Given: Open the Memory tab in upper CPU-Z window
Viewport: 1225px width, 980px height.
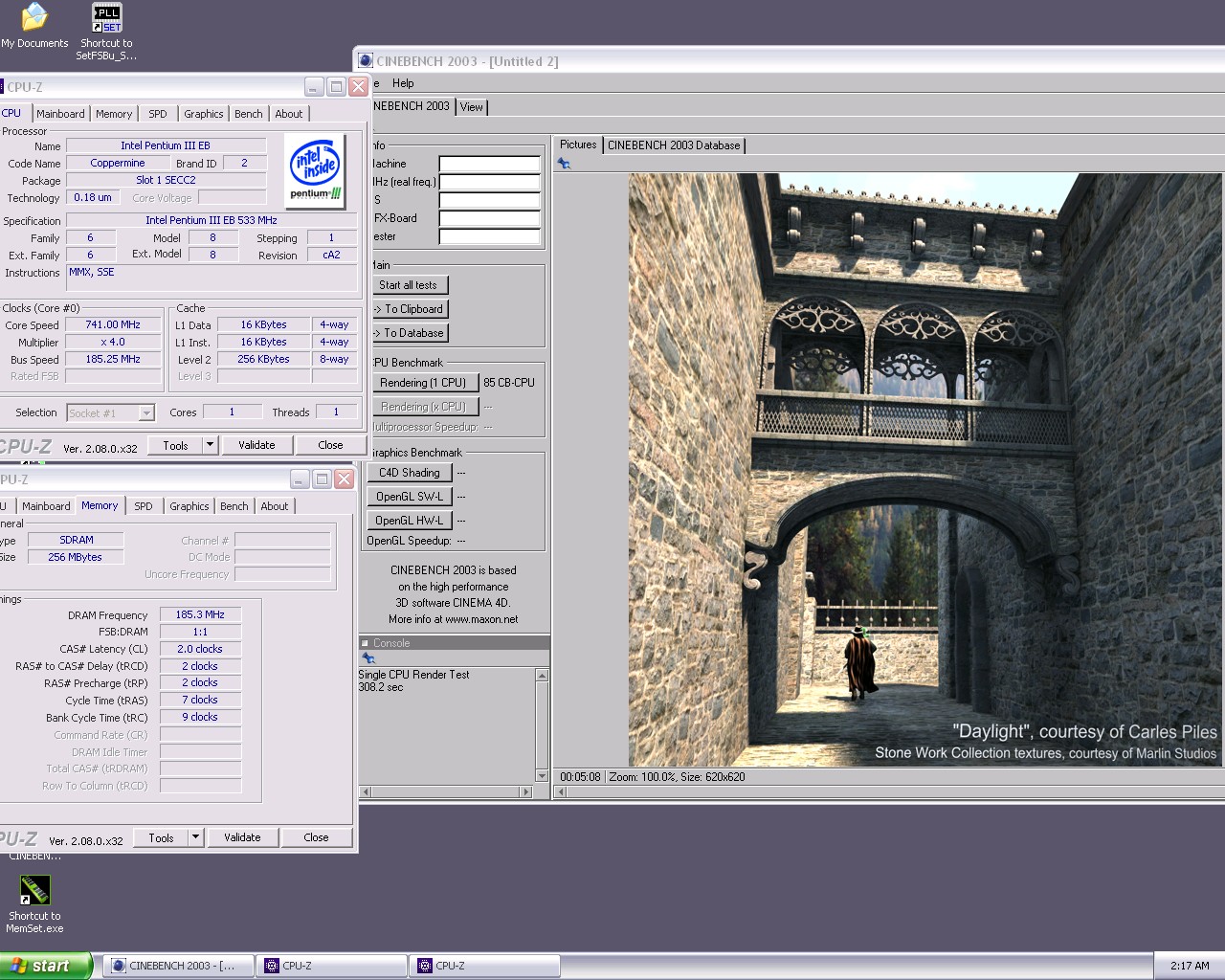Looking at the screenshot, I should (x=114, y=114).
